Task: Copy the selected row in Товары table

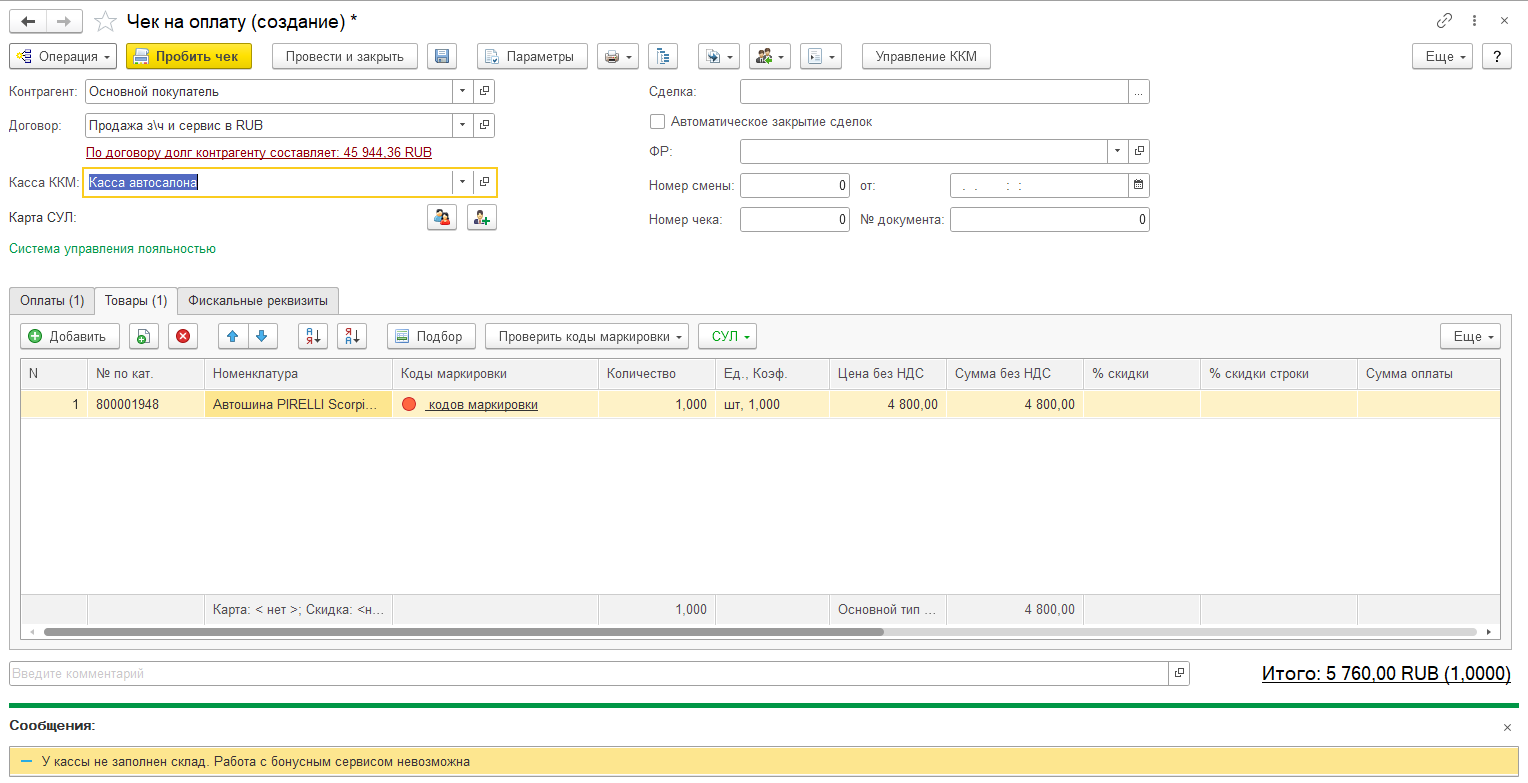Action: (x=144, y=337)
